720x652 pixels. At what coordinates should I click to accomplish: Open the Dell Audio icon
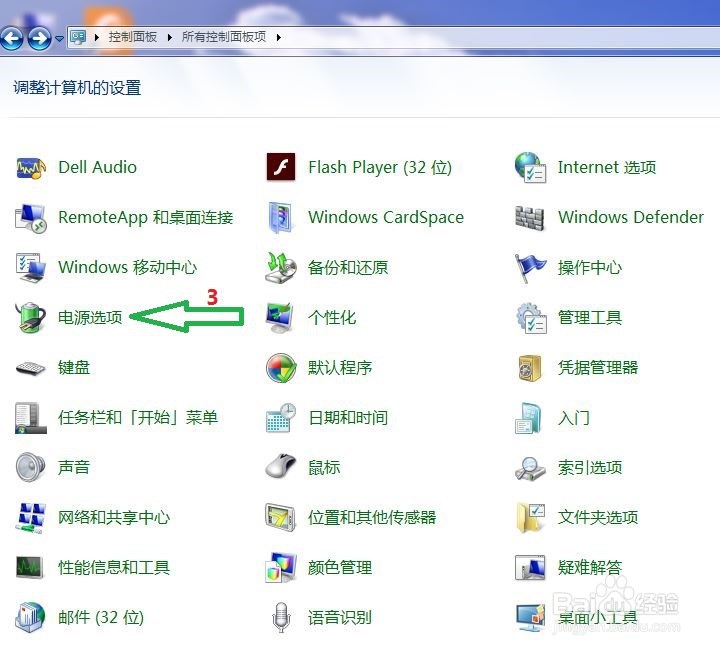[x=30, y=168]
